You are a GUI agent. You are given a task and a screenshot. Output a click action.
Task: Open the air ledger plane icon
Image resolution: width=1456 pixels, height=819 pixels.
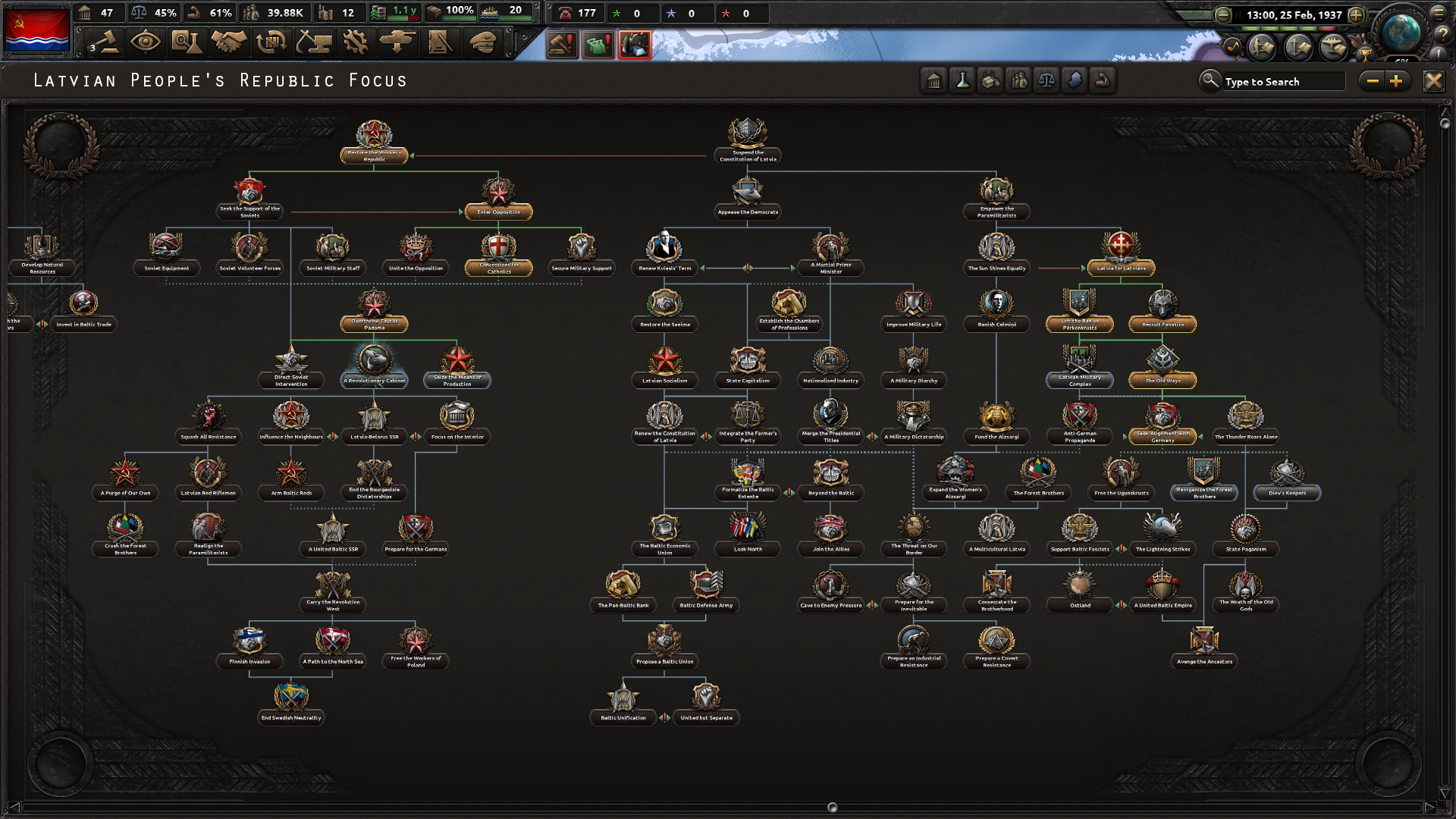click(x=1333, y=47)
